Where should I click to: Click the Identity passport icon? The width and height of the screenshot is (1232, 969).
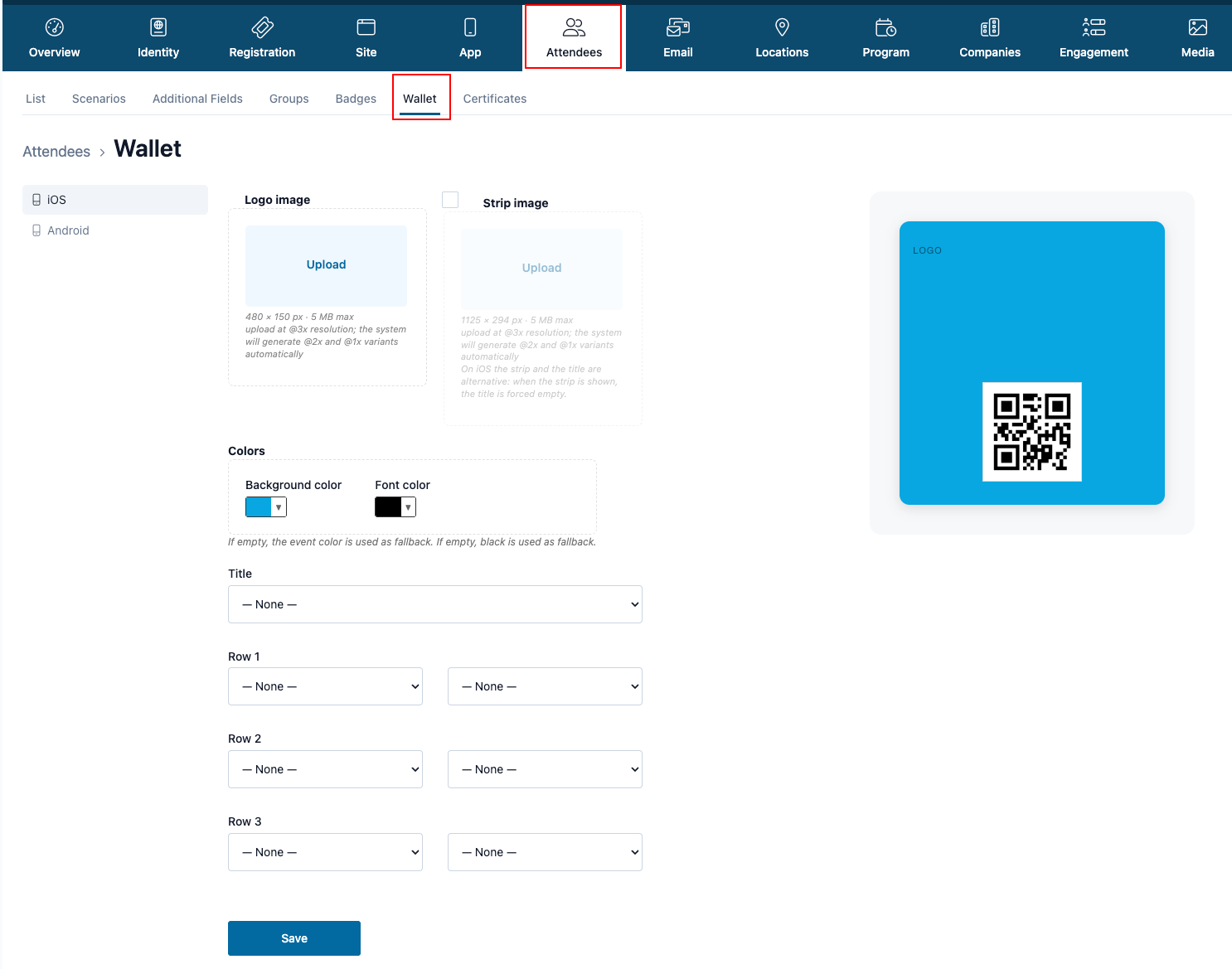158,27
